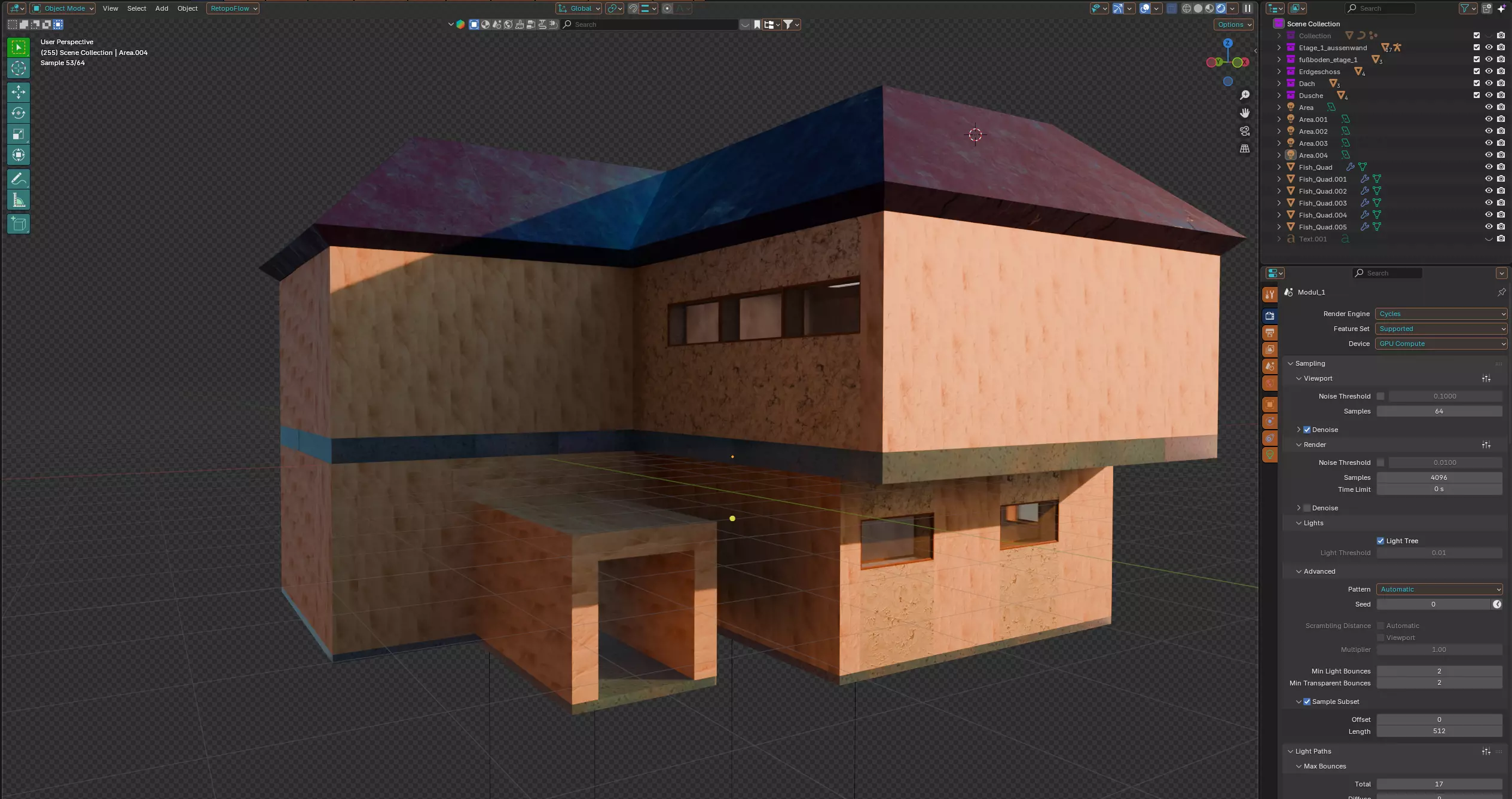Click the Options button
The width and height of the screenshot is (1512, 799).
point(1233,25)
